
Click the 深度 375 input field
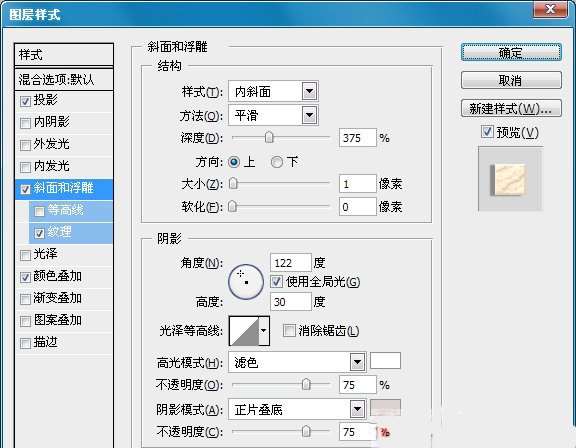358,138
